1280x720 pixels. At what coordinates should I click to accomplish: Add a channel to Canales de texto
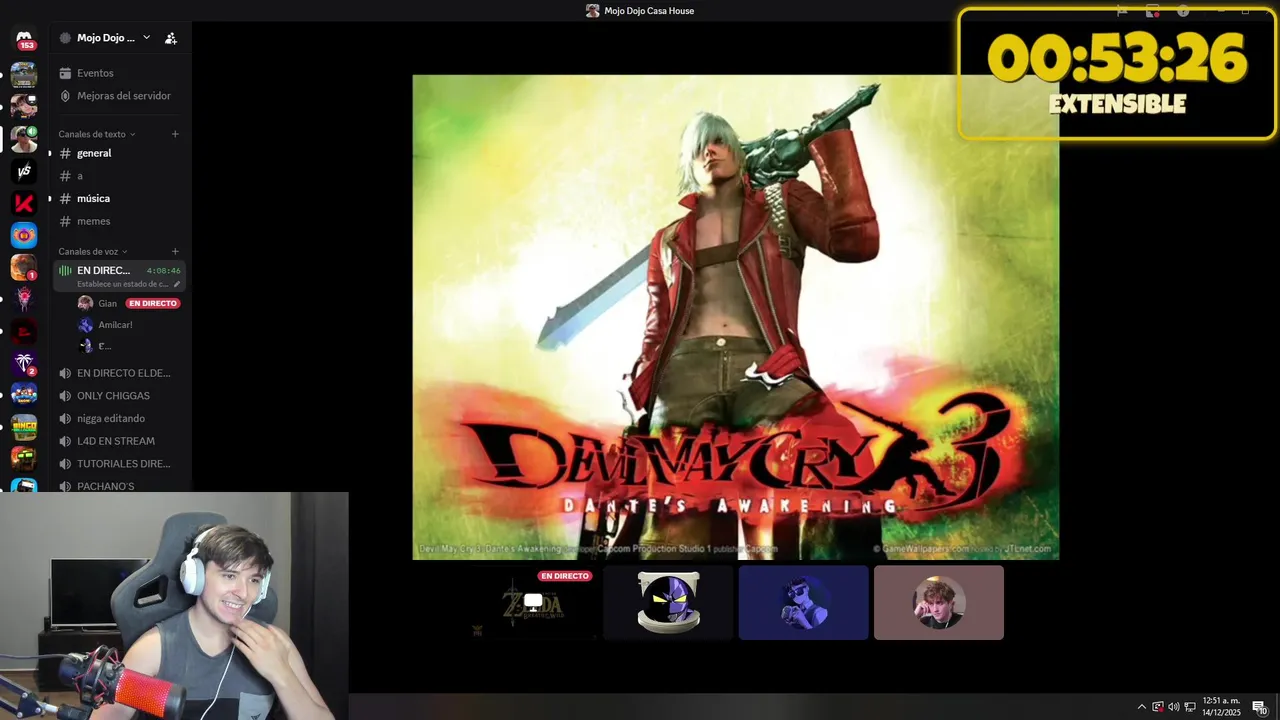[175, 134]
